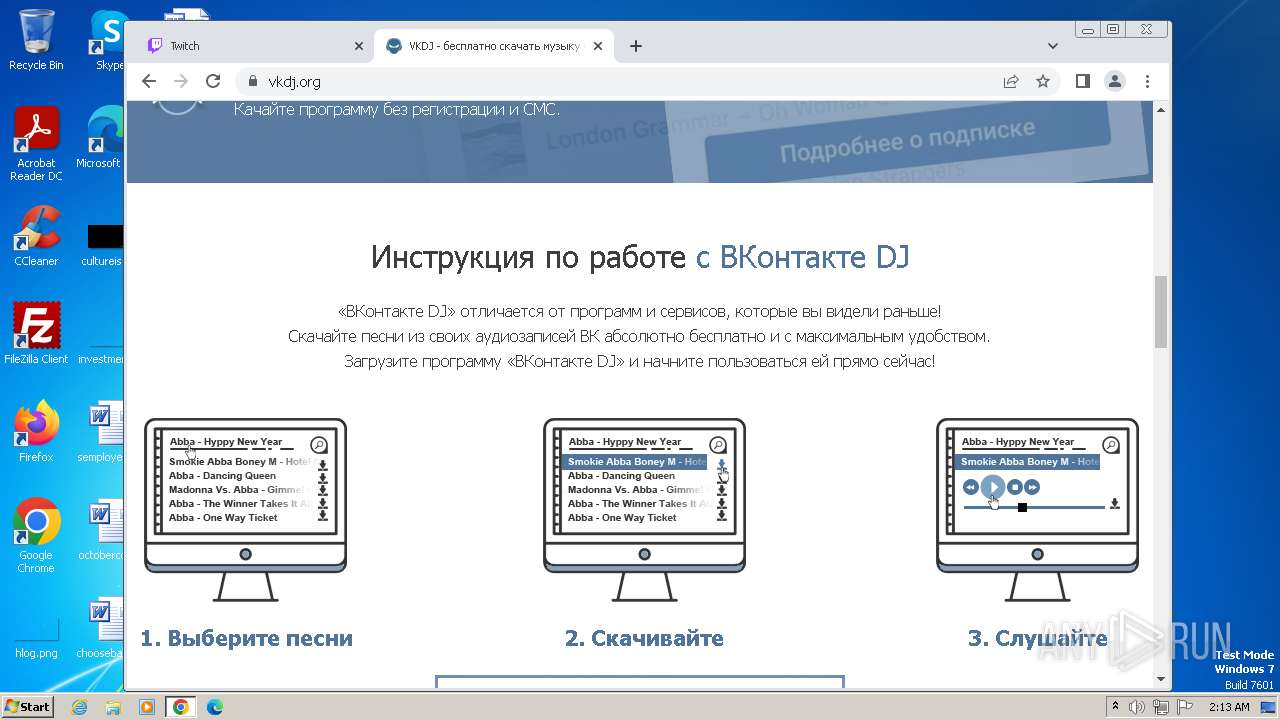Image resolution: width=1280 pixels, height=720 pixels.
Task: Open Internet Explorer from taskbar
Action: pos(80,707)
